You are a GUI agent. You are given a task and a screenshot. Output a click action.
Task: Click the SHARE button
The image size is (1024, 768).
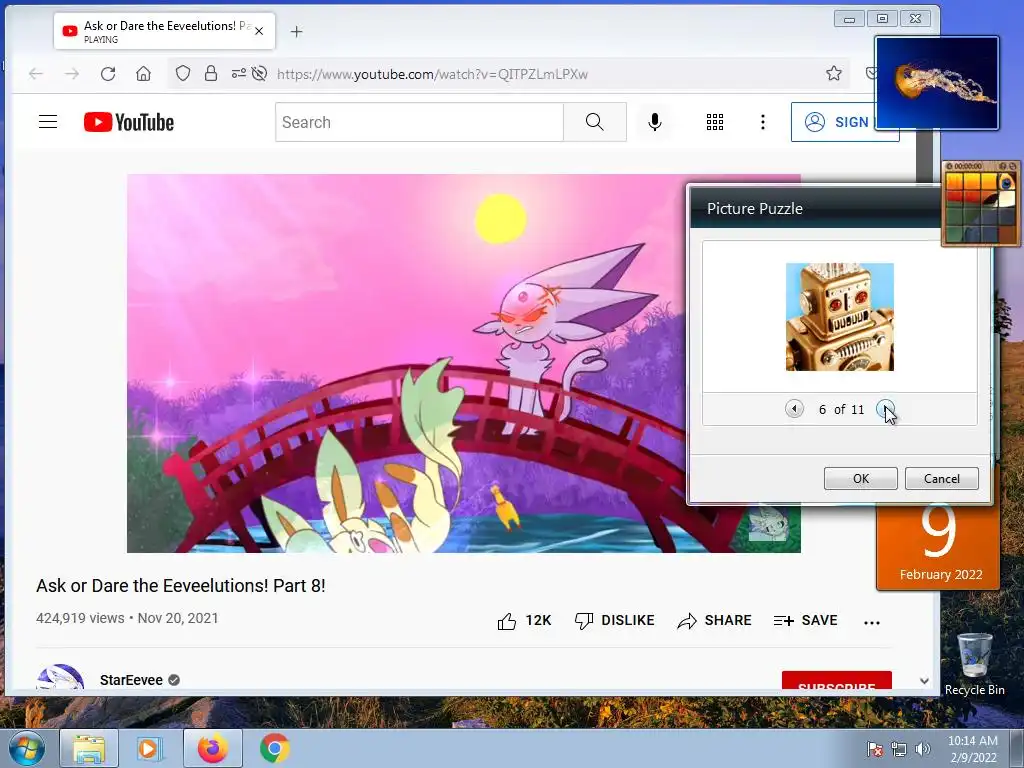click(714, 620)
